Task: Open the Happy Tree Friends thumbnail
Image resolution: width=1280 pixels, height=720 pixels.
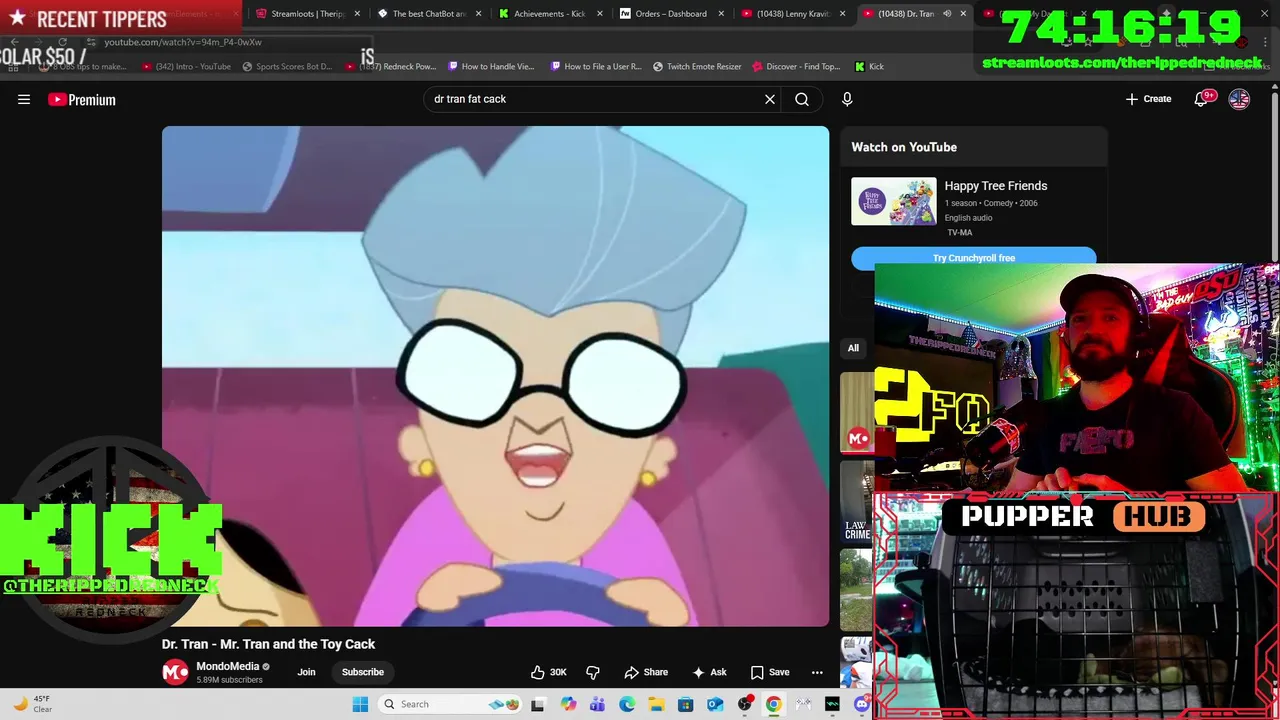Action: (894, 201)
